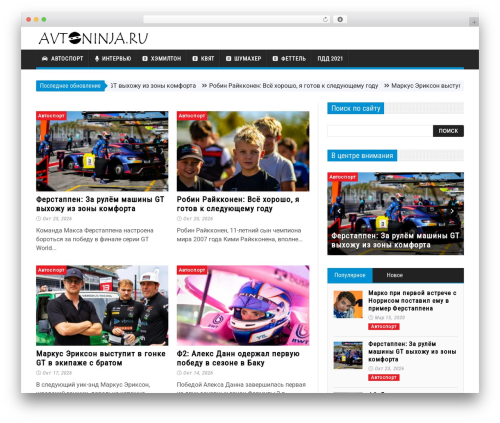Go to previous slide in featured slider
The width and height of the screenshot is (500, 423).
point(339,211)
